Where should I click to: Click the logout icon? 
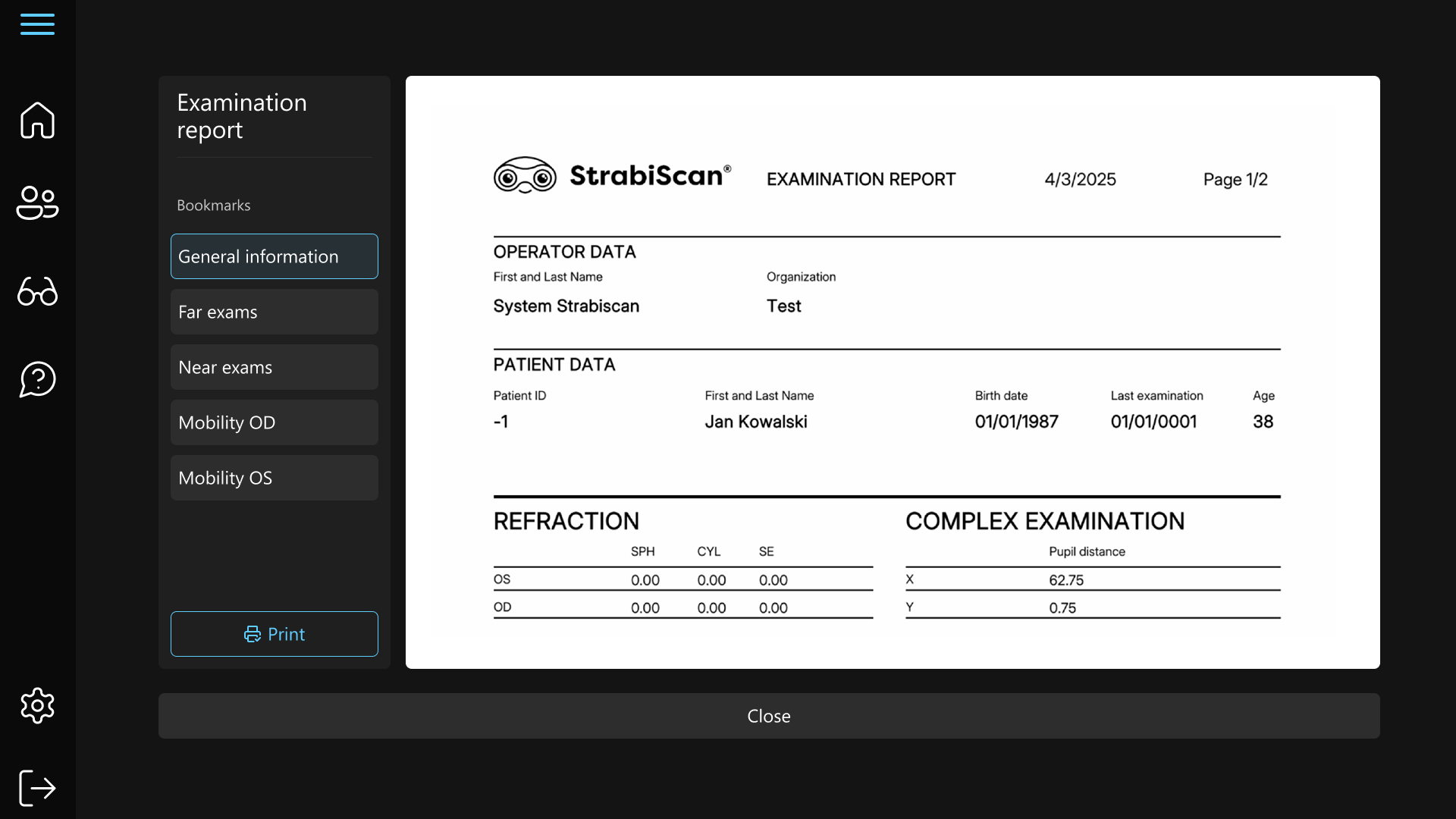pyautogui.click(x=37, y=787)
